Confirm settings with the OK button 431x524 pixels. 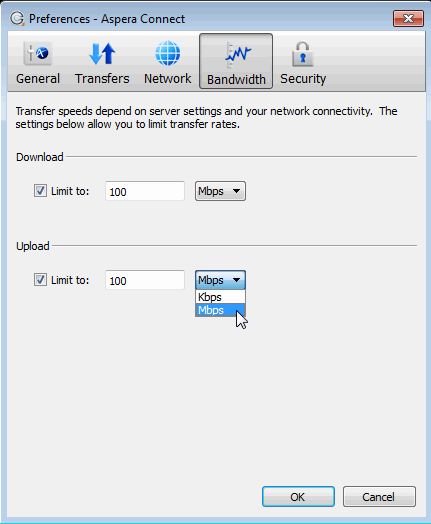click(x=298, y=497)
